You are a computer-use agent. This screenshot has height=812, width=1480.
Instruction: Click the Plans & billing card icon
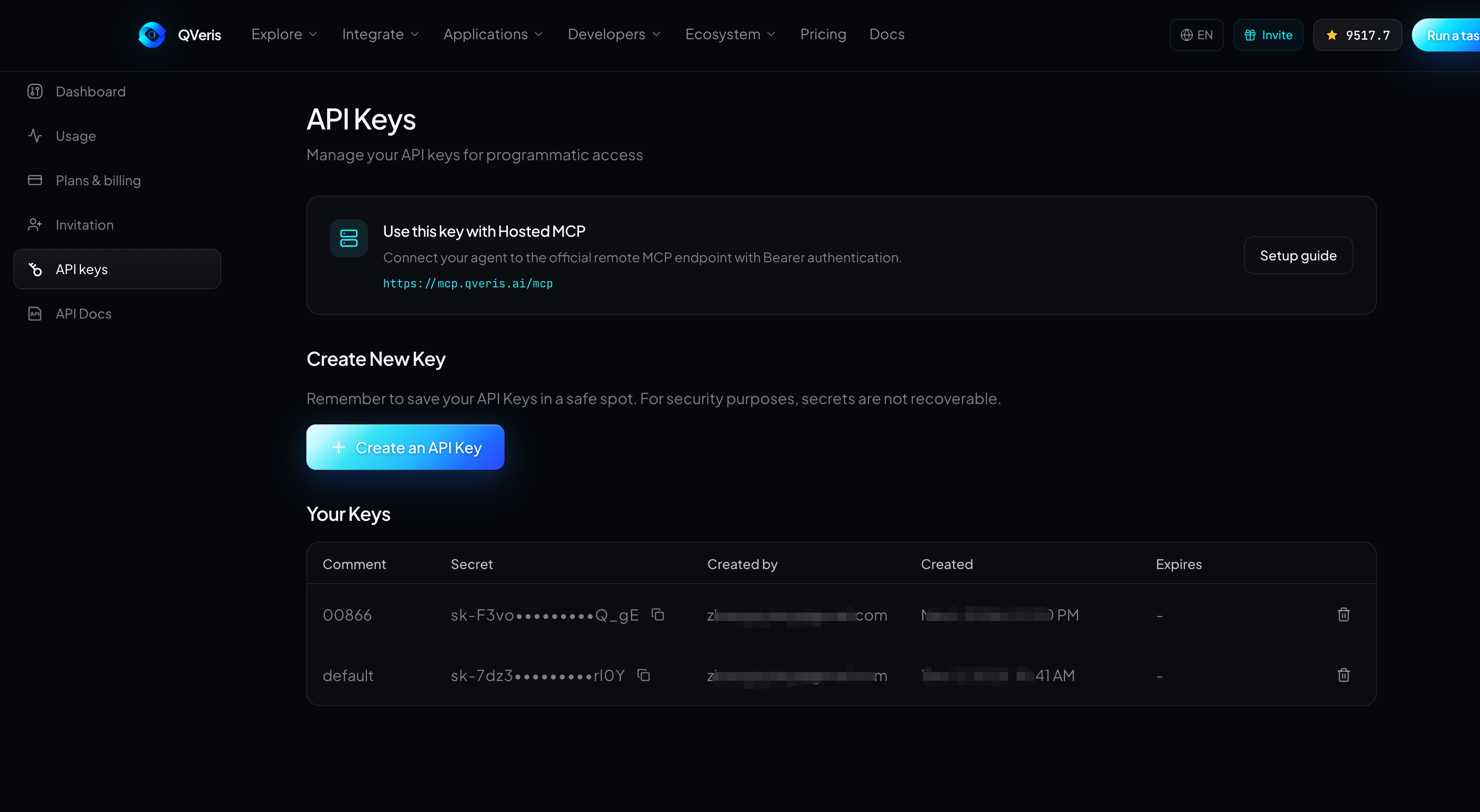pyautogui.click(x=35, y=181)
